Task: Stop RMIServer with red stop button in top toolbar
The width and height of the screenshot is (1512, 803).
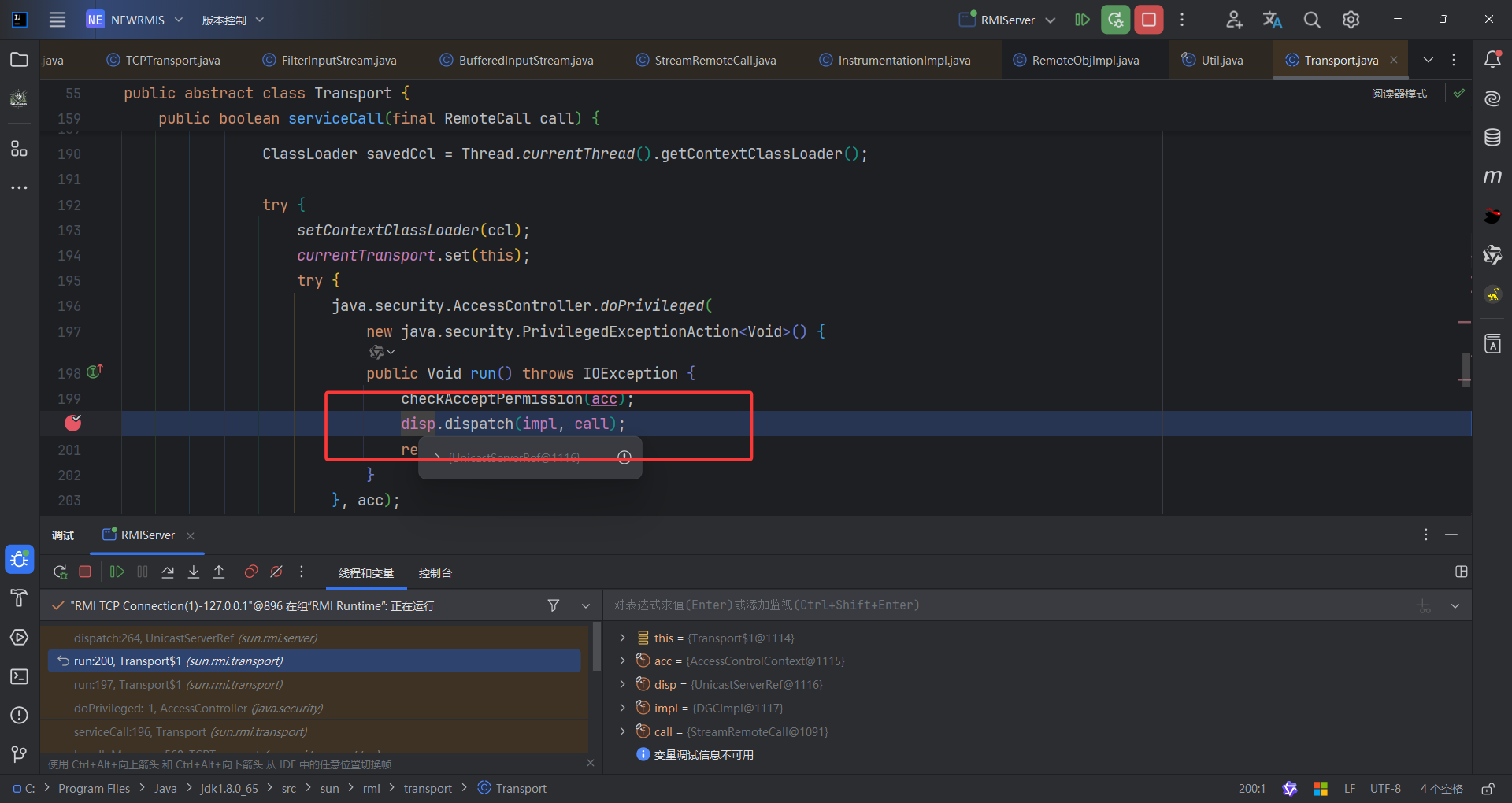Action: click(1149, 20)
